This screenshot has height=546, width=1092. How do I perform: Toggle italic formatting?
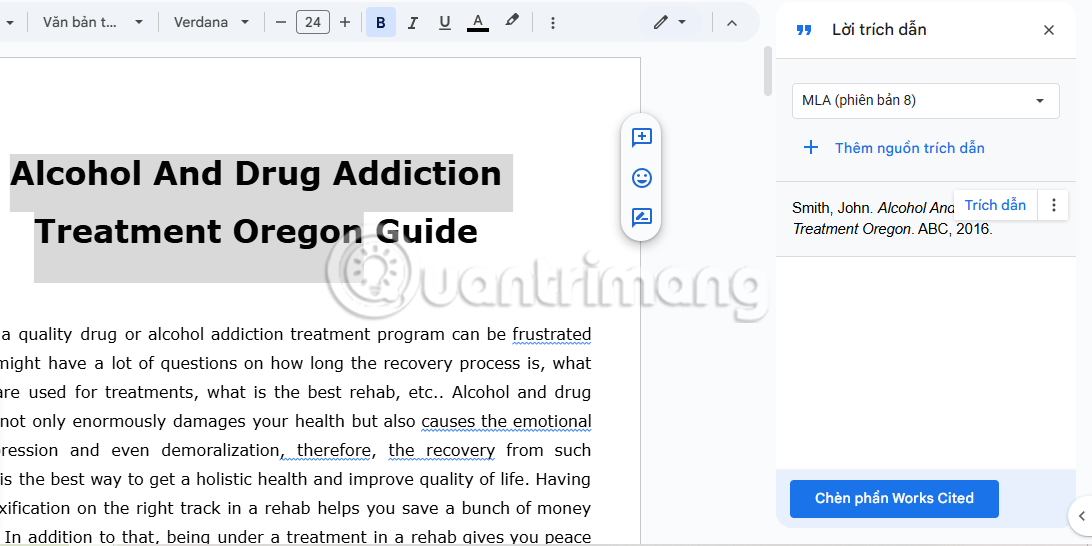pos(413,22)
